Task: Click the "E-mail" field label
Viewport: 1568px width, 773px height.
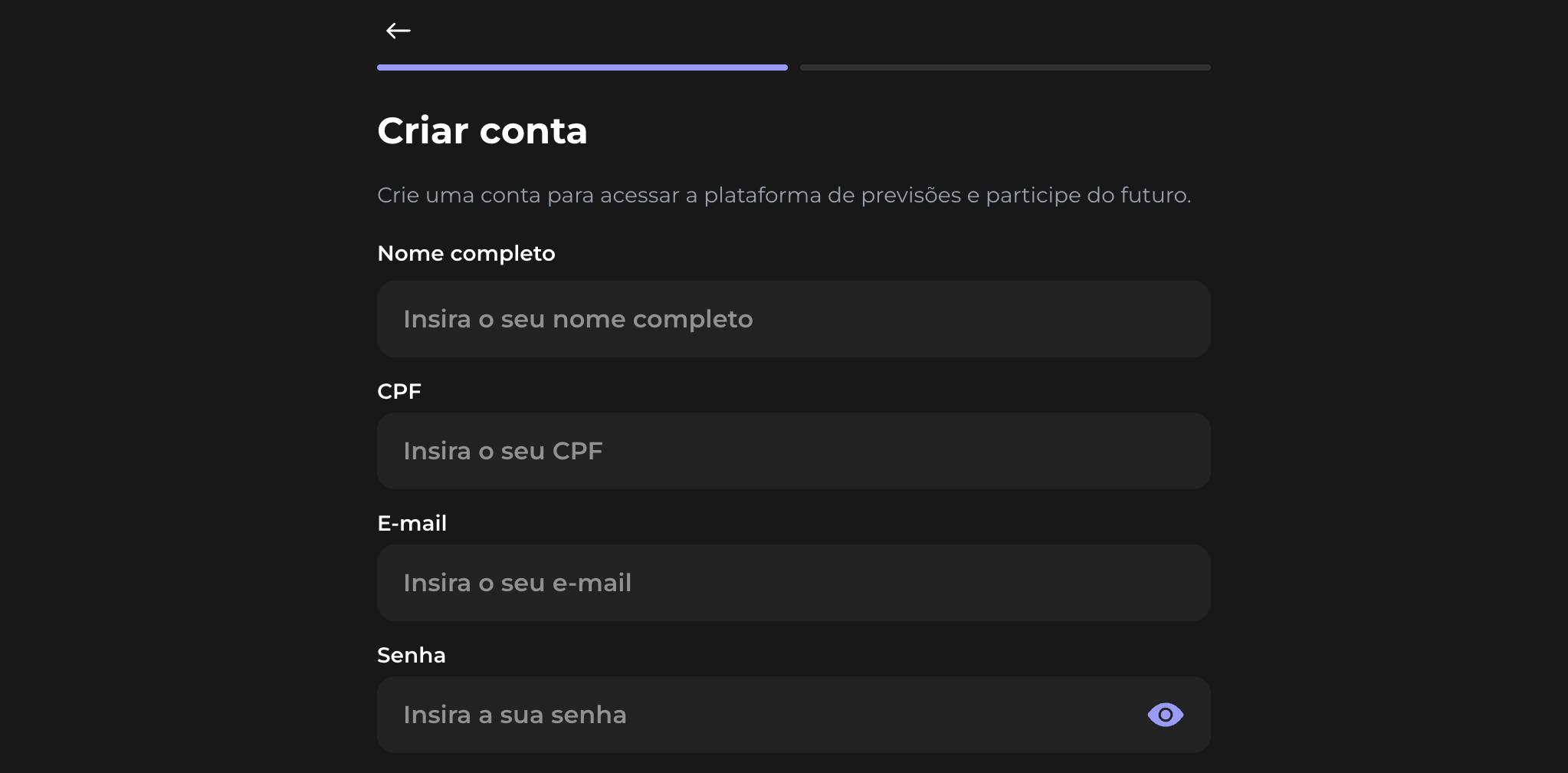Action: pyautogui.click(x=412, y=524)
